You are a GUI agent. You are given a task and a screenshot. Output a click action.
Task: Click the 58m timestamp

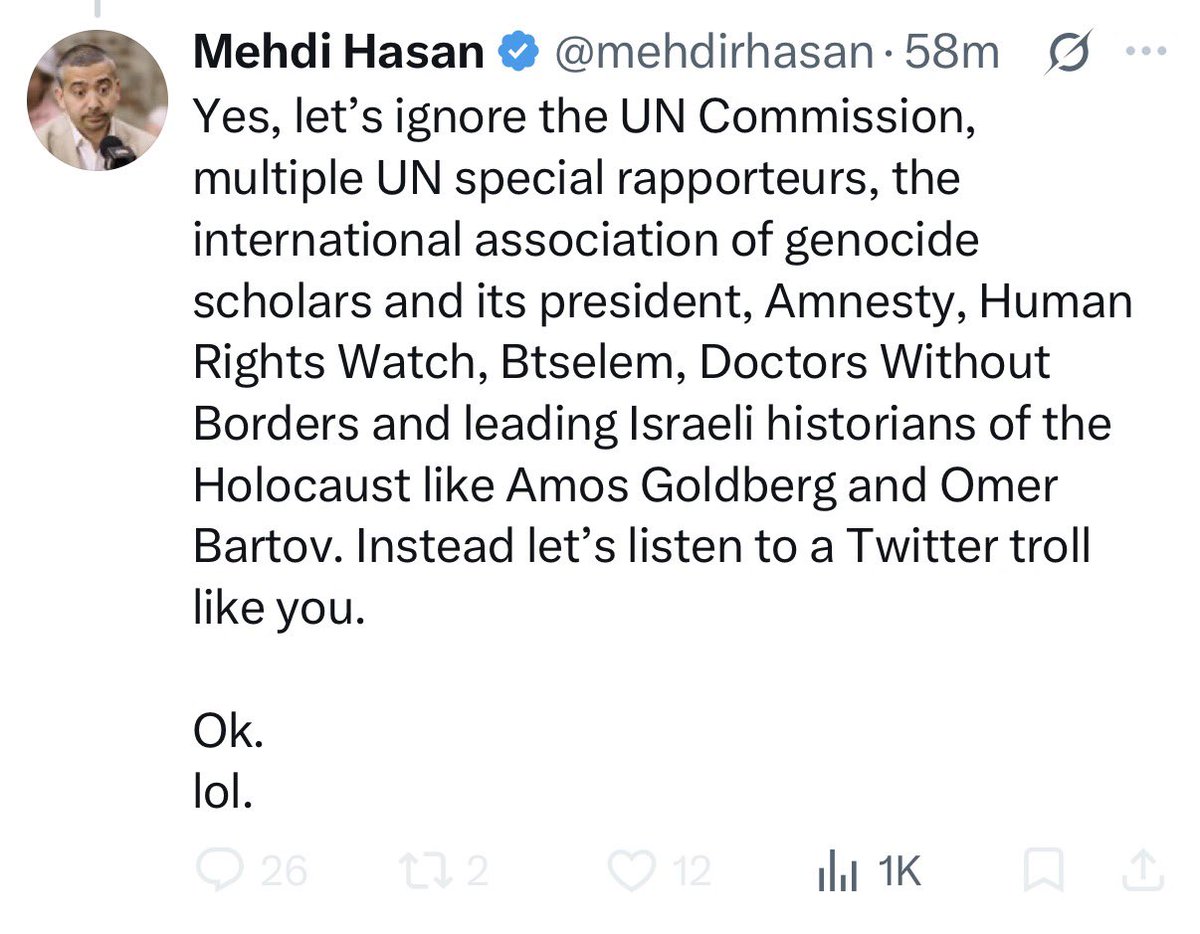(x=952, y=53)
